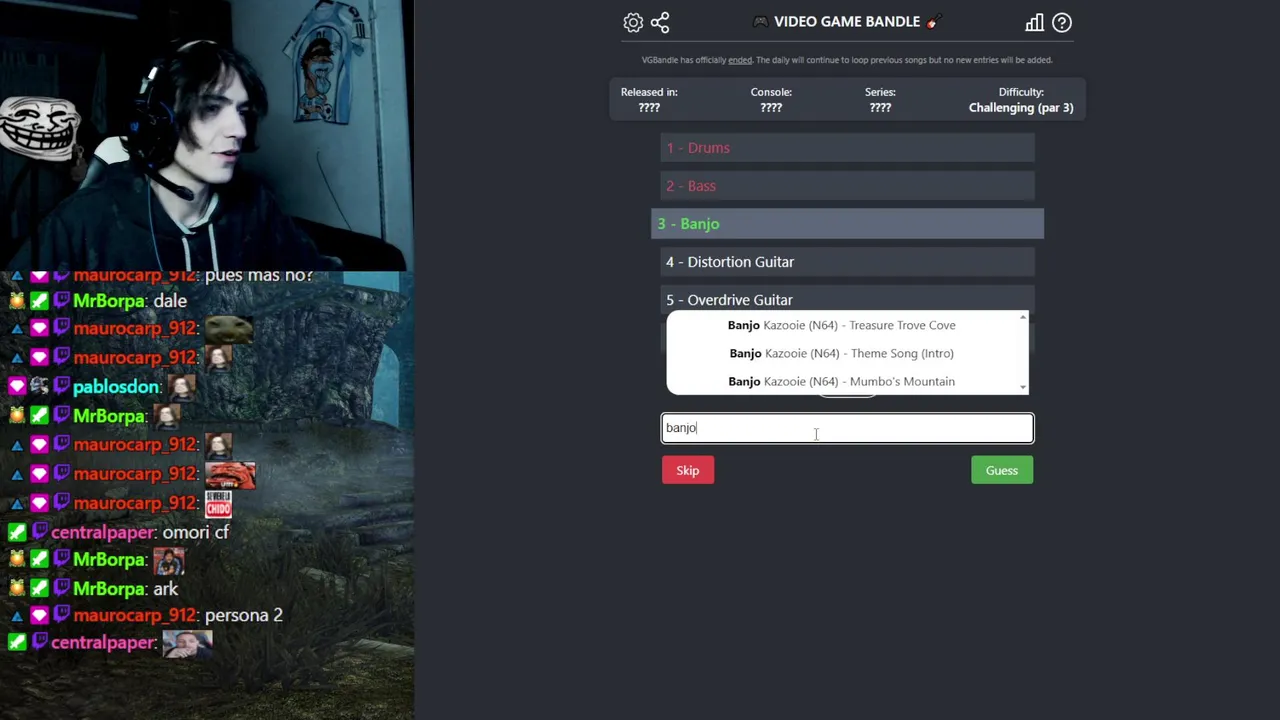Click the "Series:" hint label
The height and width of the screenshot is (720, 1280).
(x=880, y=92)
